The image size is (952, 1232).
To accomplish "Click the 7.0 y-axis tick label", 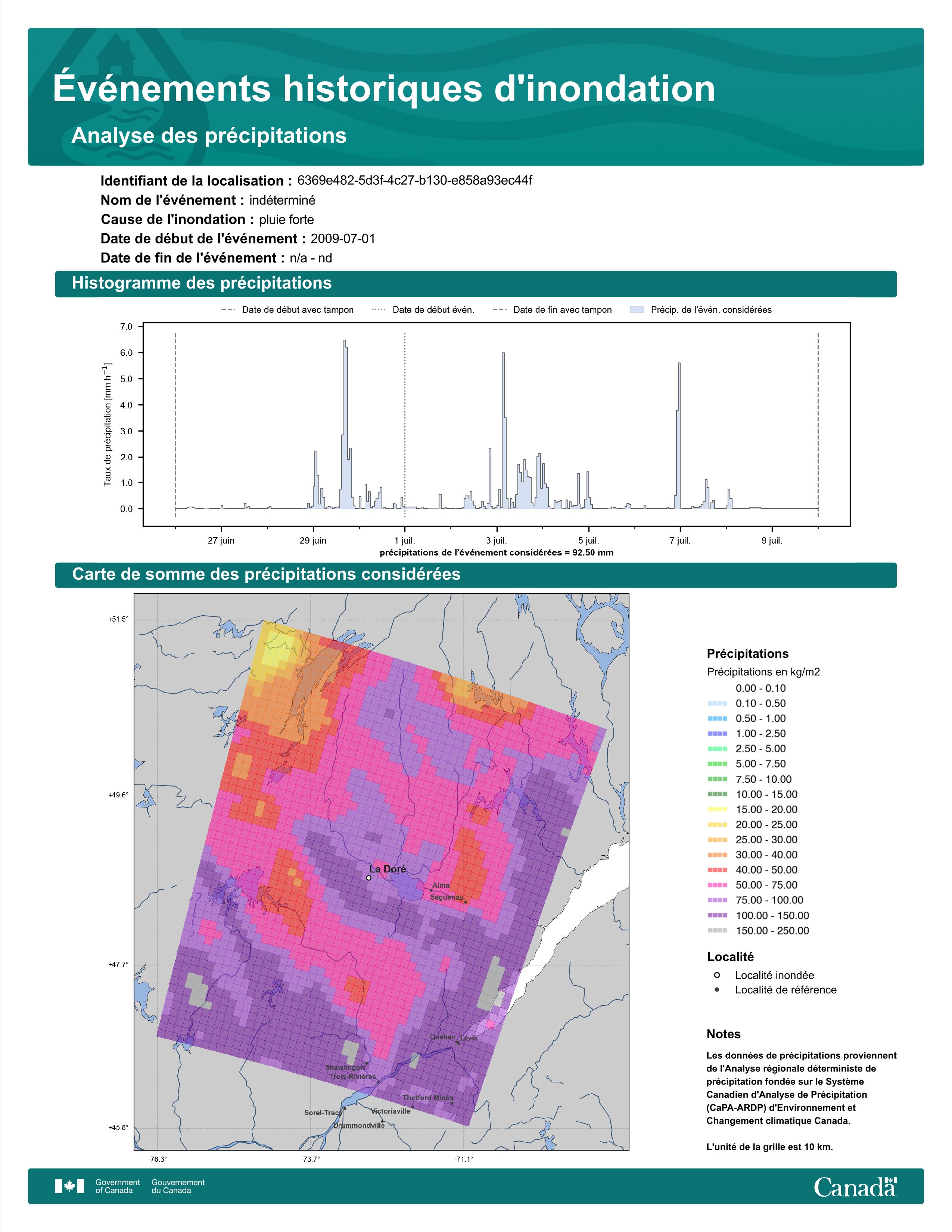I will click(x=126, y=327).
